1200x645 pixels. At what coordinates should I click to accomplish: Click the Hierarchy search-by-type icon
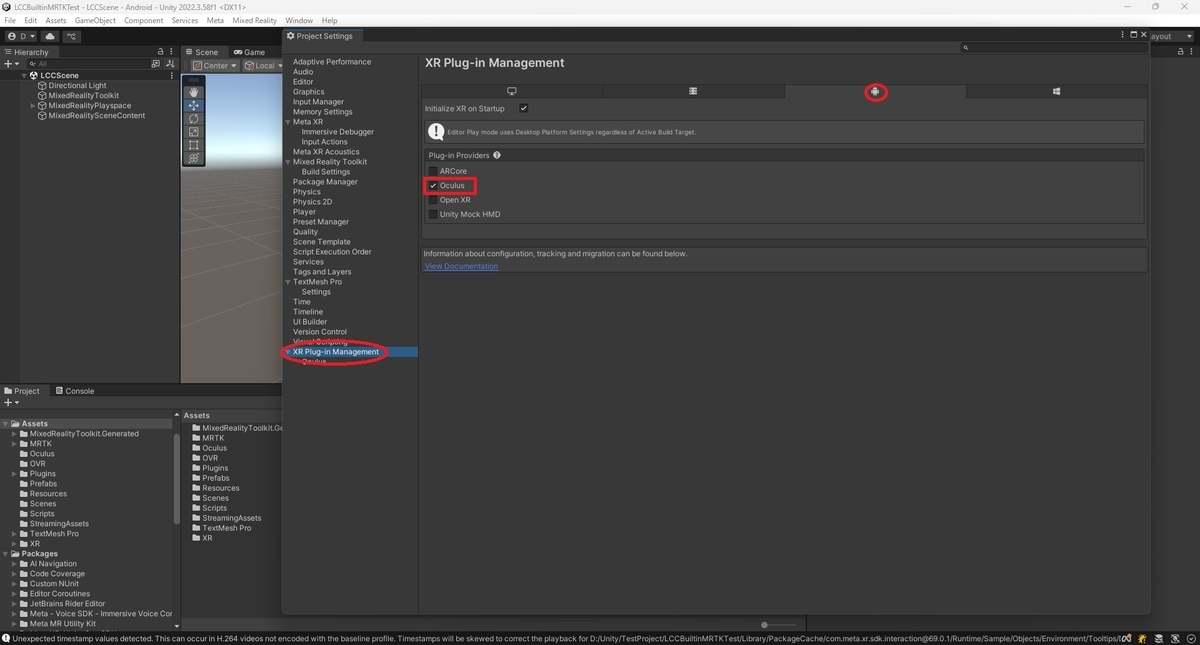pos(155,64)
